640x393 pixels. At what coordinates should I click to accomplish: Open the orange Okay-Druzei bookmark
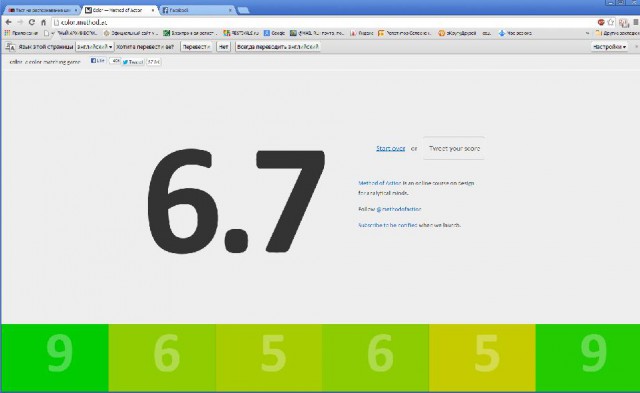pos(457,33)
